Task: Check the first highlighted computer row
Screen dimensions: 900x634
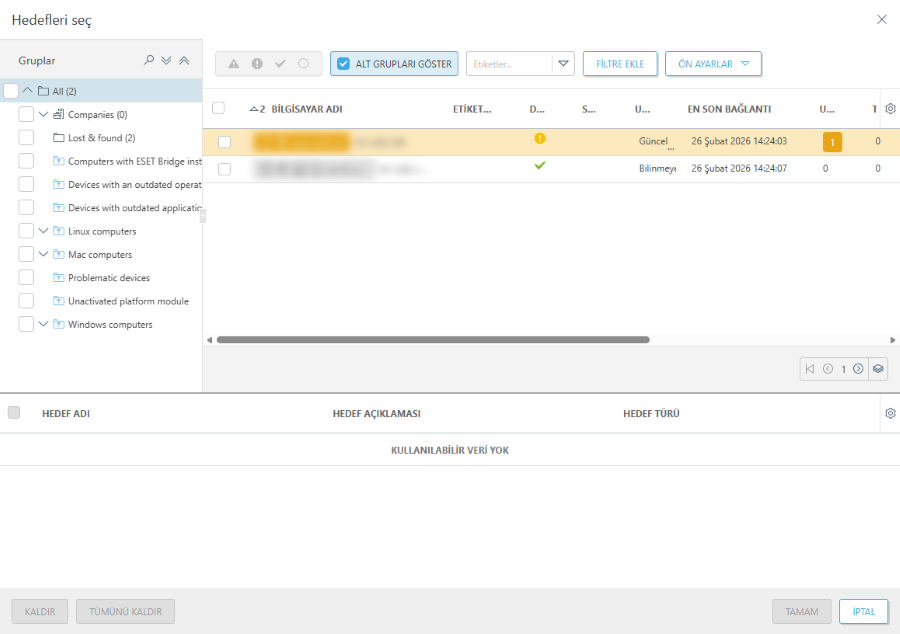Action: click(224, 142)
